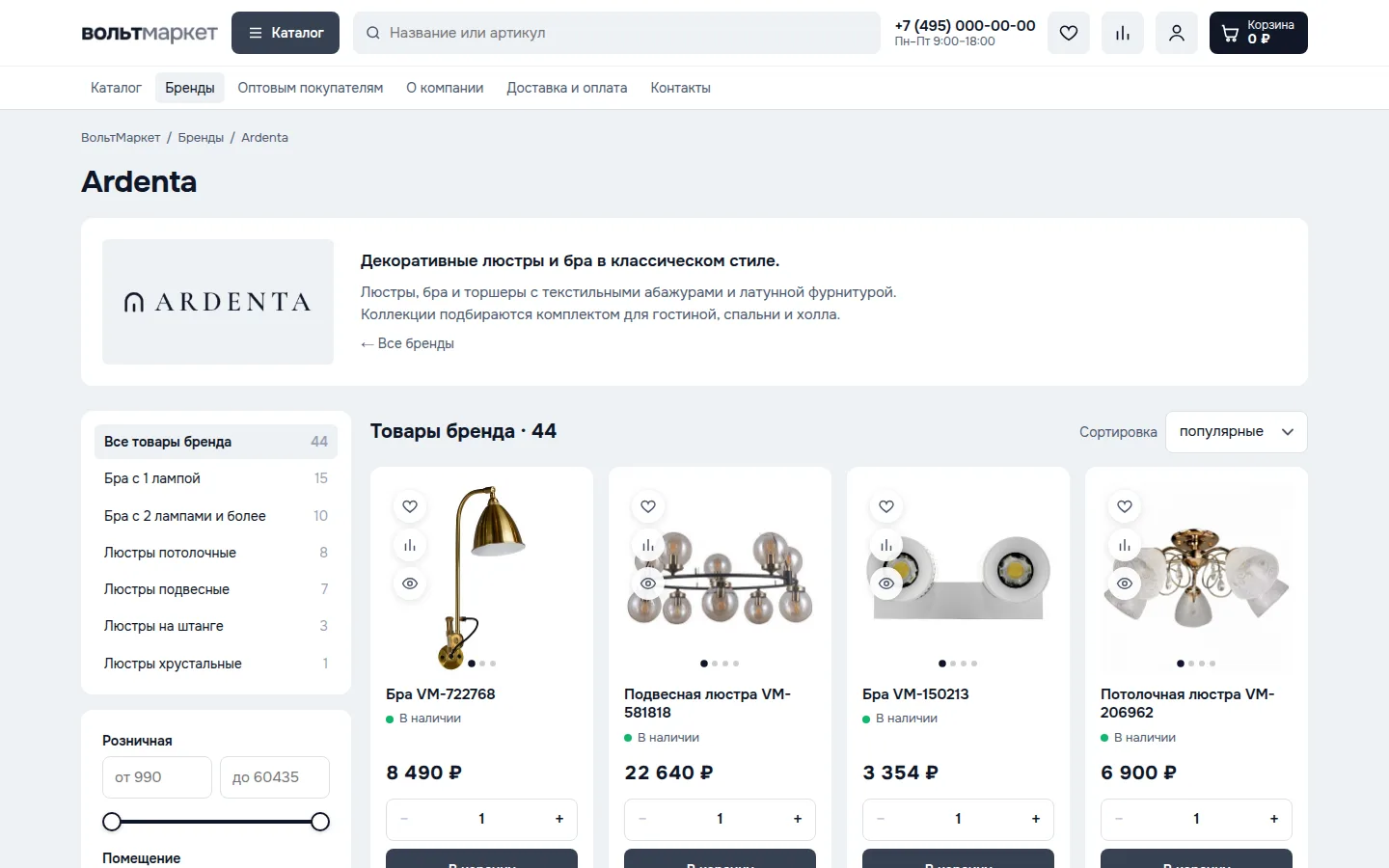Quick view Потолочная люстра VM-206962
1389x868 pixels.
click(1125, 583)
